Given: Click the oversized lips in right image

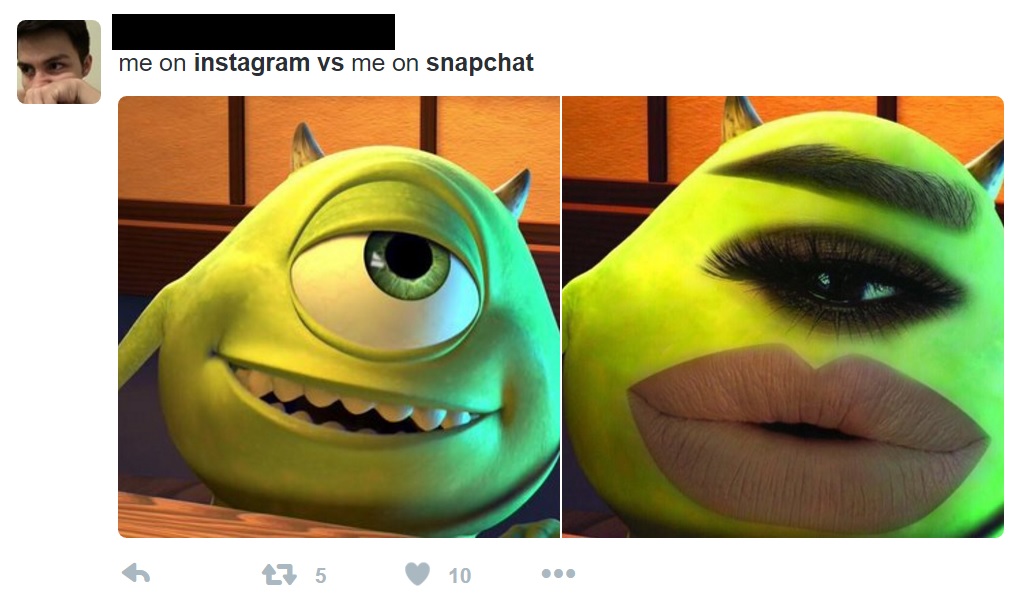Looking at the screenshot, I should 808,434.
